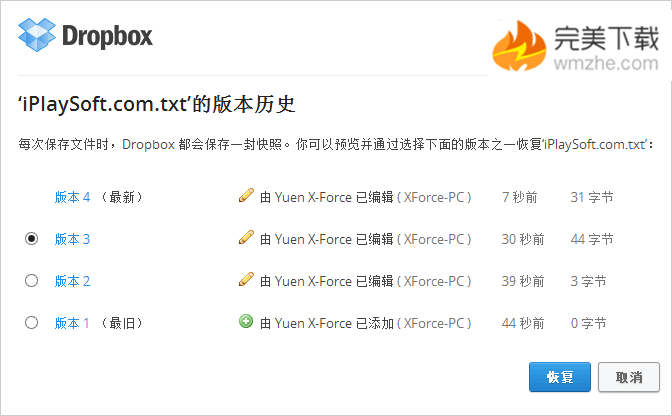Screen dimensions: 672x416
Task: Click the 30 秒前 timestamp of 版本 3
Action: [523, 240]
